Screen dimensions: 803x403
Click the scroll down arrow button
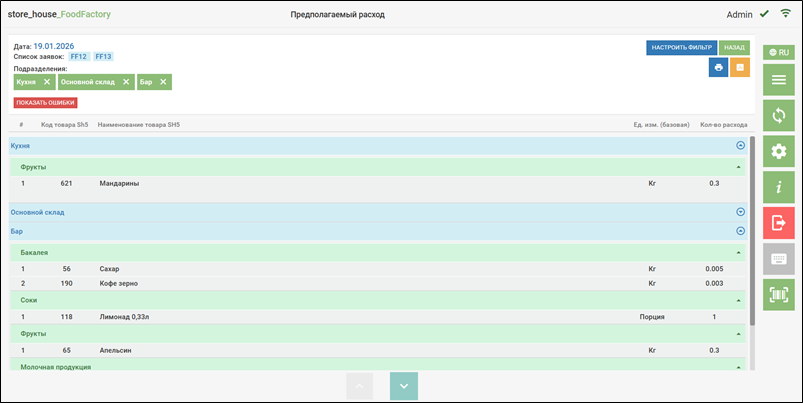tap(403, 386)
